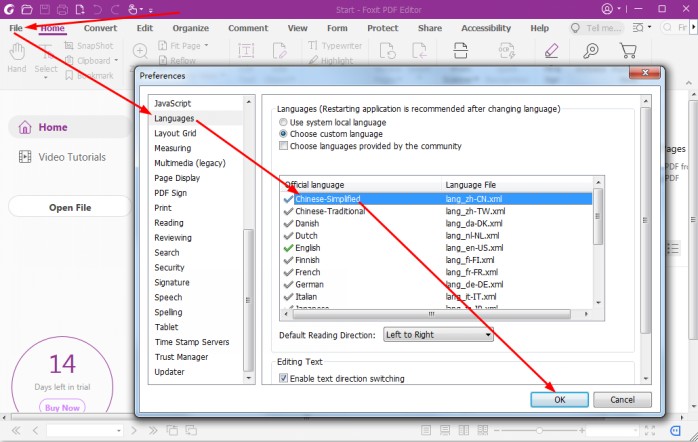The image size is (698, 442).
Task: Select Languages in preferences list
Action: tap(174, 118)
